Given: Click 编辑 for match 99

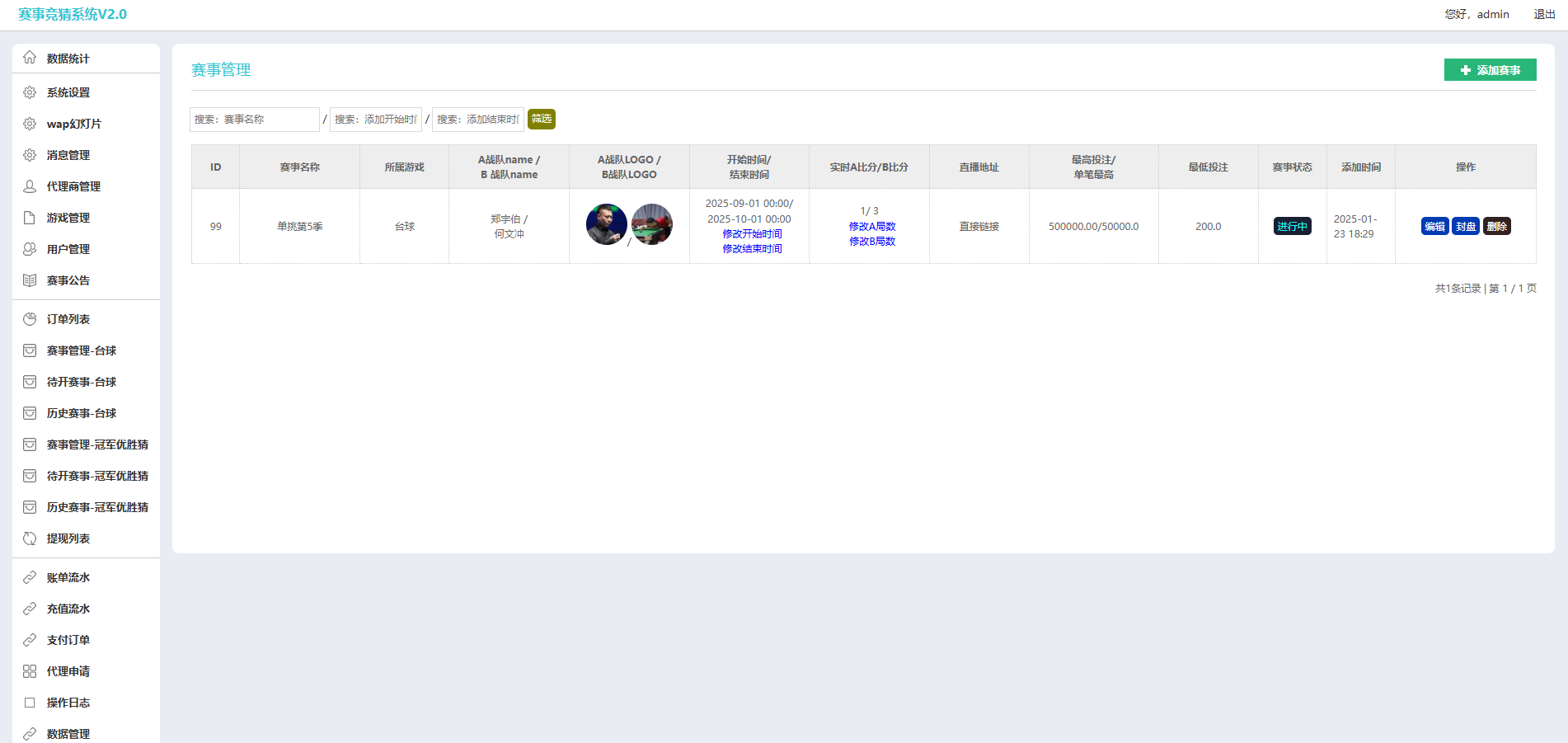Looking at the screenshot, I should [1434, 227].
